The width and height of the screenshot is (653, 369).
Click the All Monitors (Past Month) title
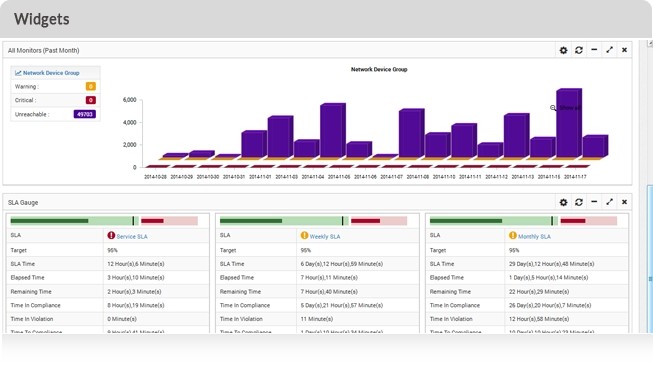click(x=43, y=50)
